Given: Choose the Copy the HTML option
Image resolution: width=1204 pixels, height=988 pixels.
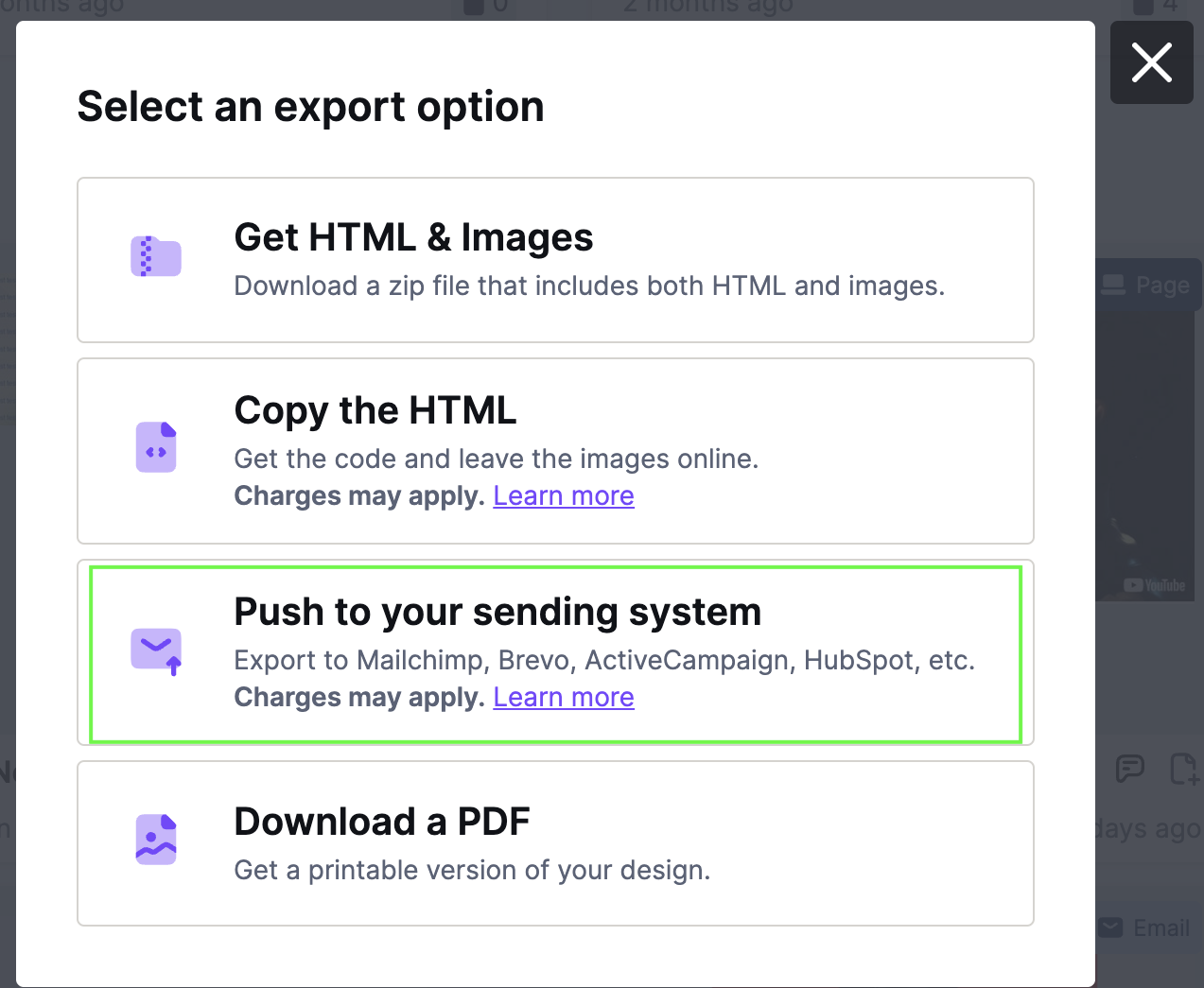Looking at the screenshot, I should point(555,451).
